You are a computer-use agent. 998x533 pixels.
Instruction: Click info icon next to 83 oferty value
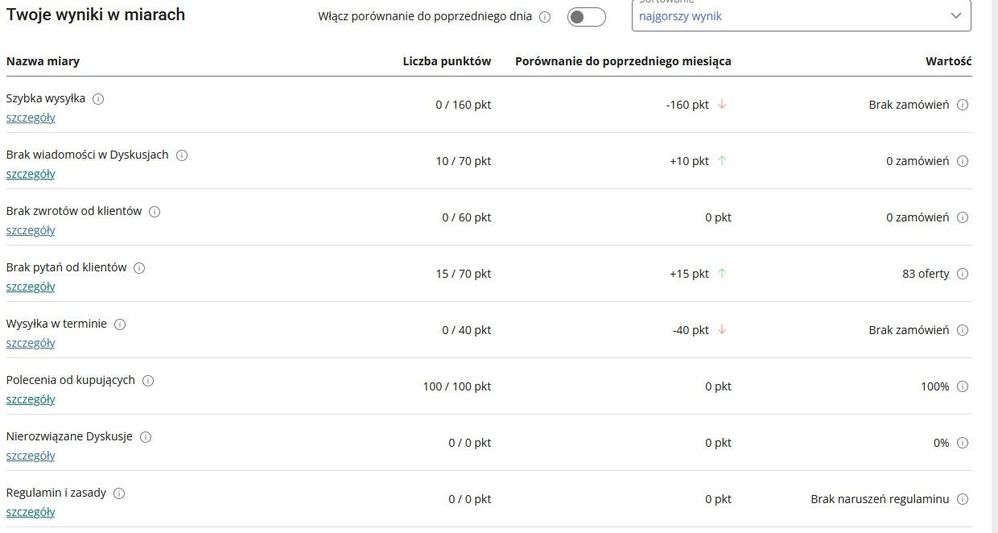pos(962,274)
